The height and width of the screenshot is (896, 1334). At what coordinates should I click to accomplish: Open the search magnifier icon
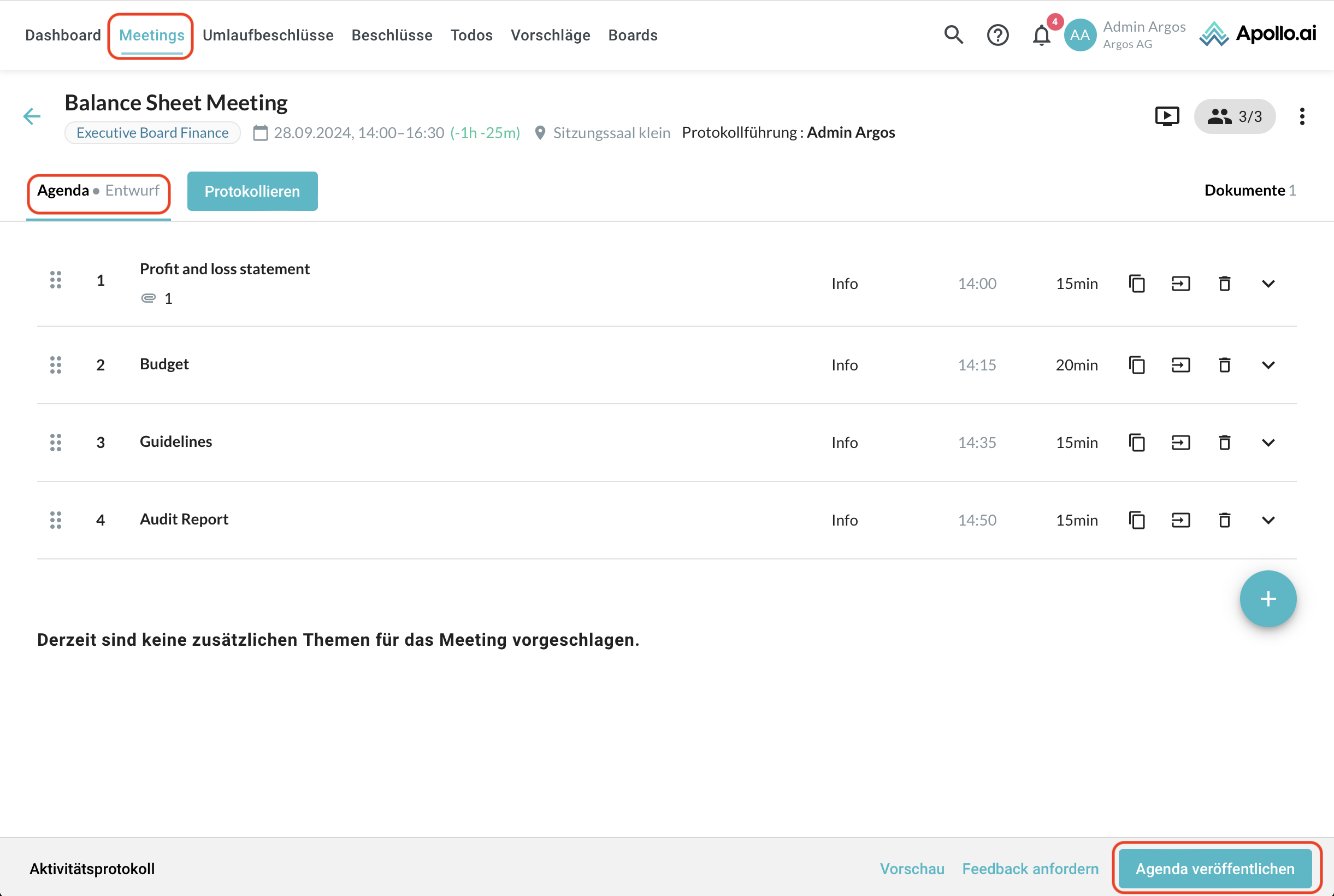point(953,35)
